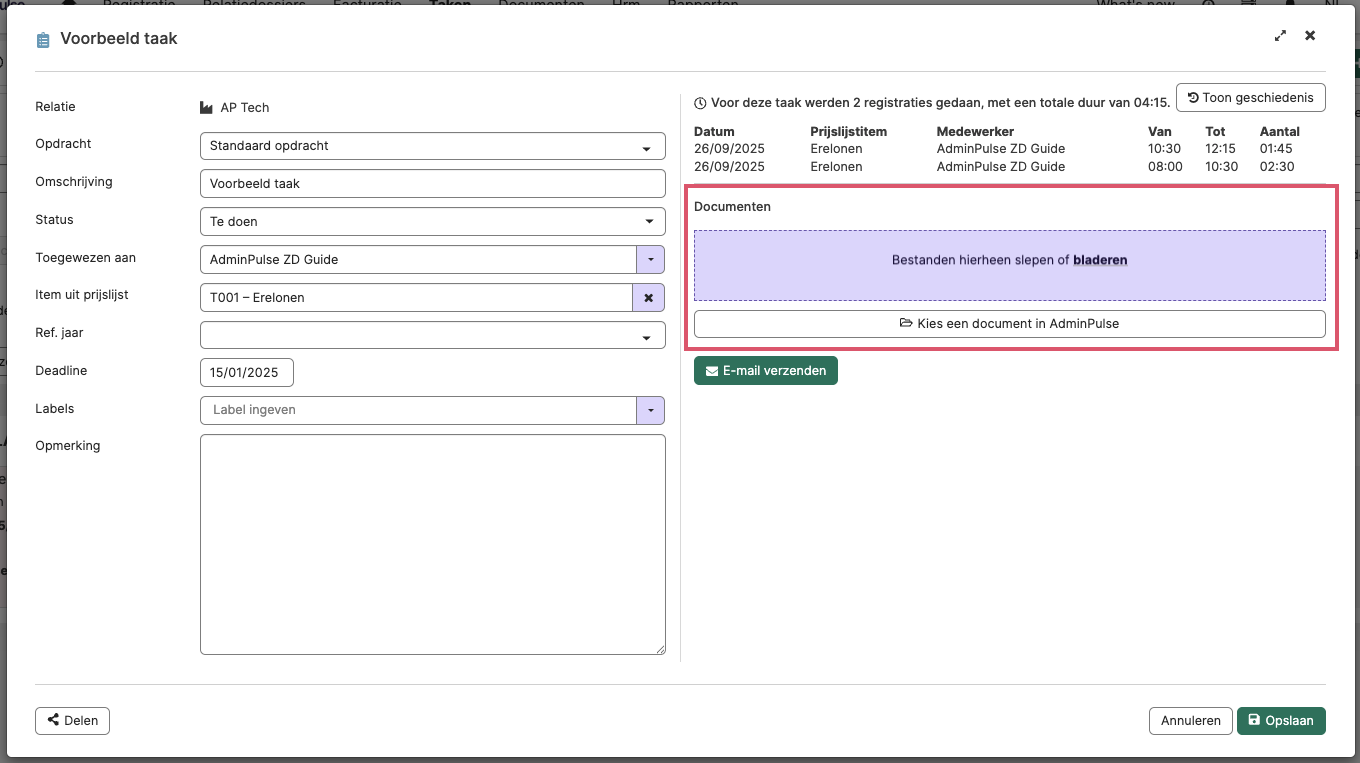The image size is (1360, 763).
Task: Focus the Toegewezen aan field AdminPulse ZD Guide
Action: click(418, 260)
